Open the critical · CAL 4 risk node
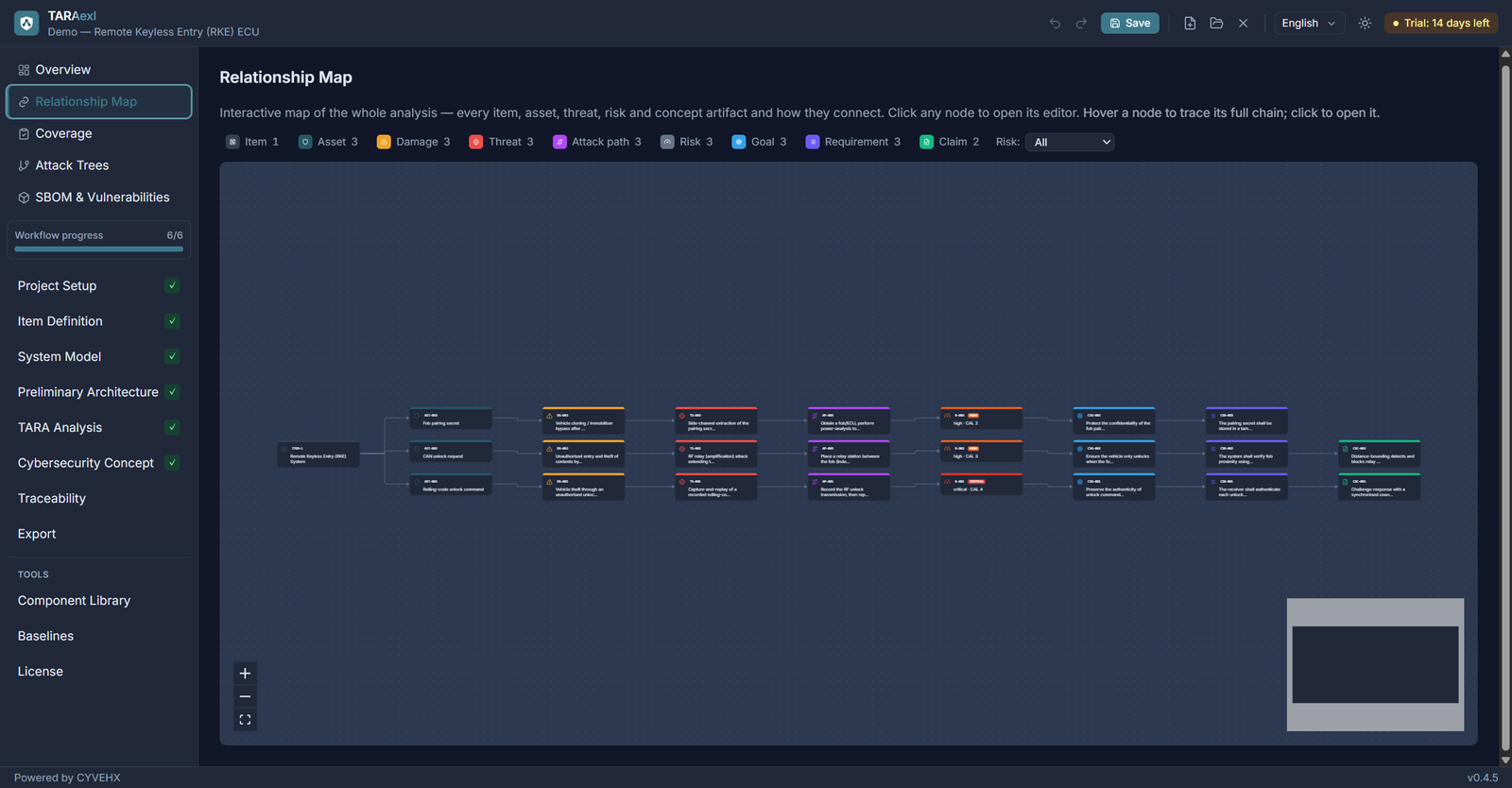1512x788 pixels. (x=982, y=485)
